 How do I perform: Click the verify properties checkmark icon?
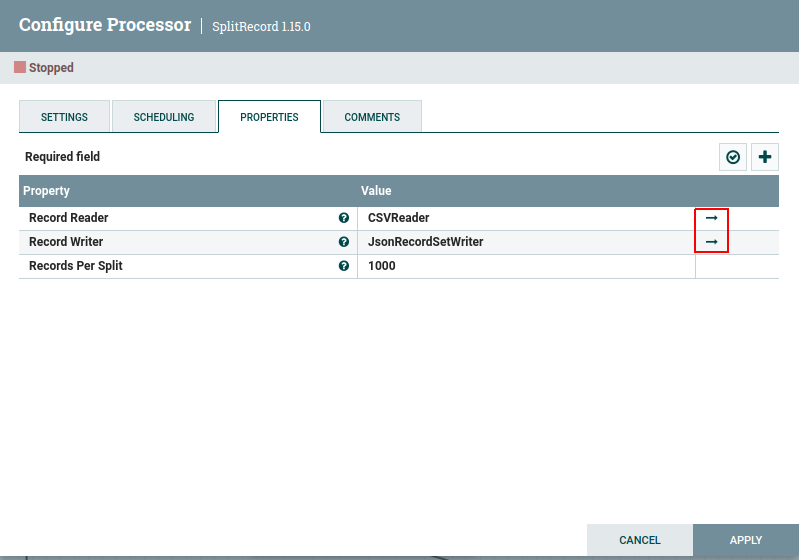733,157
